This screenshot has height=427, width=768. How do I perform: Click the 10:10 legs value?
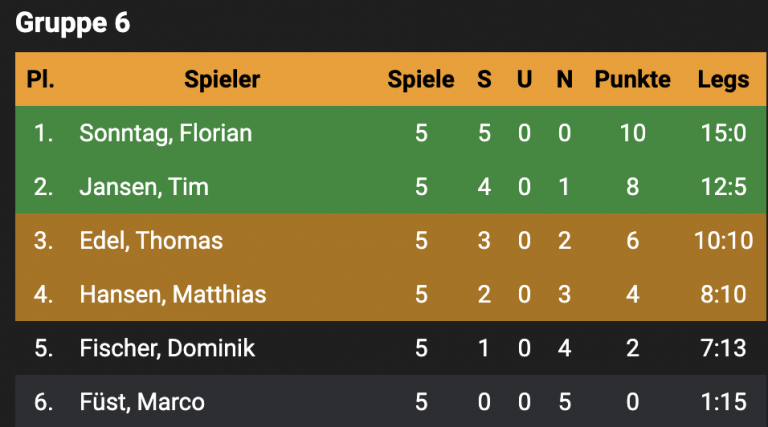click(x=722, y=241)
